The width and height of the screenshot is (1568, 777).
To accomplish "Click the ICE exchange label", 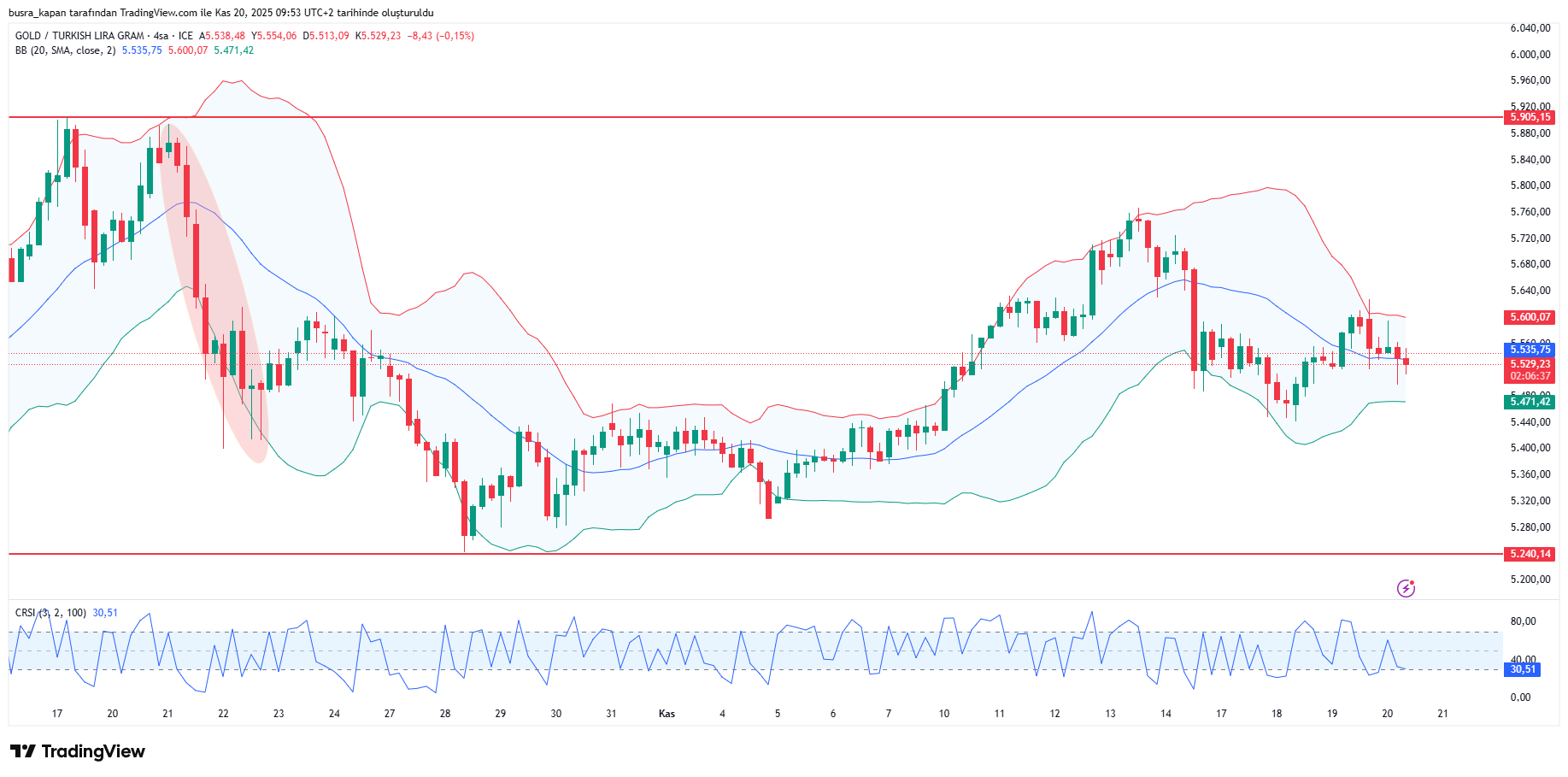I will pyautogui.click(x=185, y=36).
